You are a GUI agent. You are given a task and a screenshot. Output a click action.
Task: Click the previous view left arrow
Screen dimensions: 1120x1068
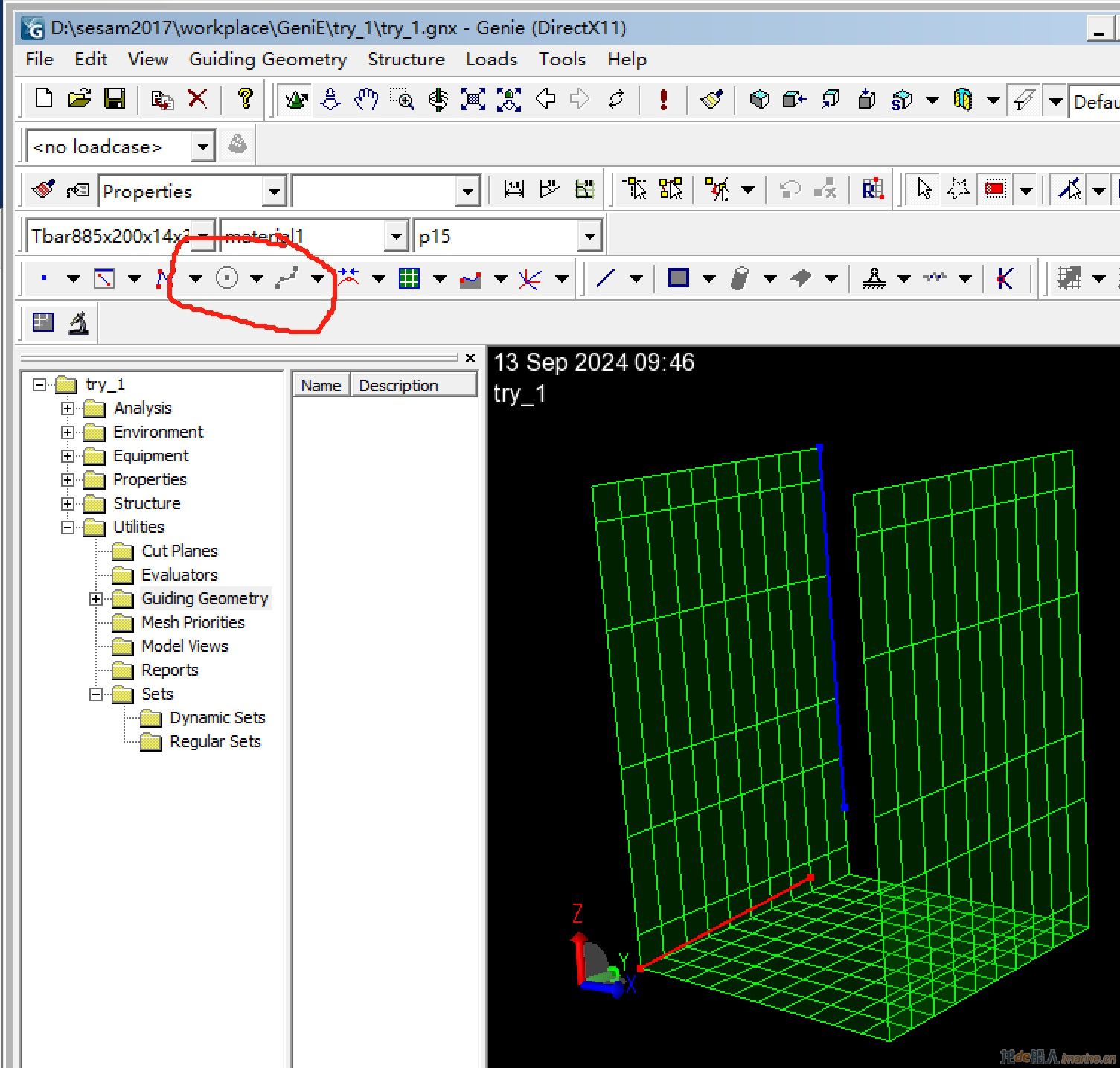pos(545,99)
